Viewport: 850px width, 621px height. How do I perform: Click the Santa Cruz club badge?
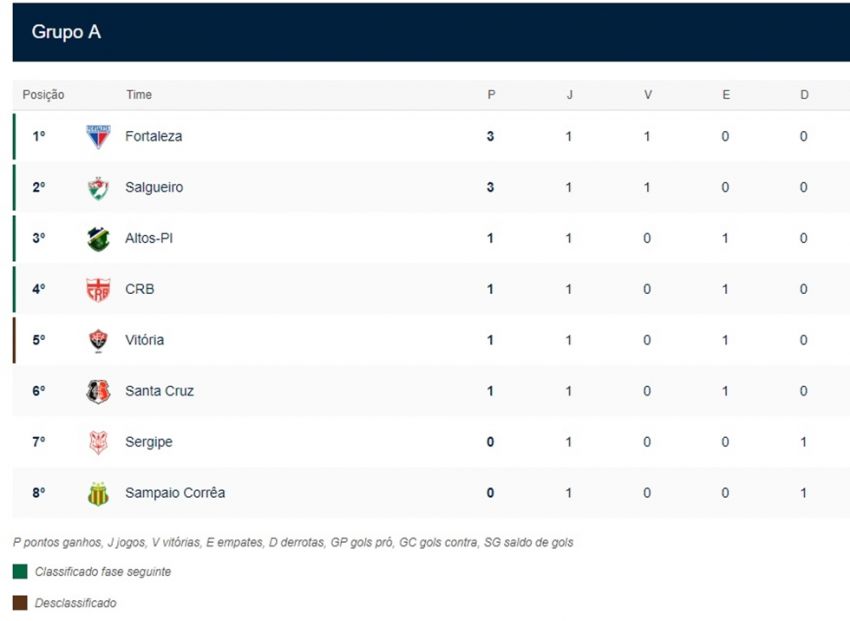[x=98, y=391]
